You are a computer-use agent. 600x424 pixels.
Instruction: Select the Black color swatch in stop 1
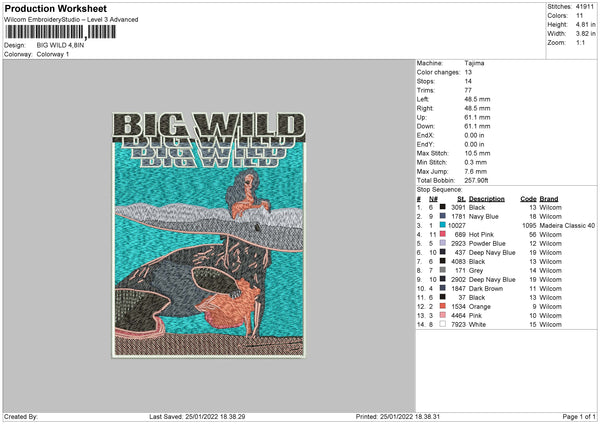pos(442,207)
